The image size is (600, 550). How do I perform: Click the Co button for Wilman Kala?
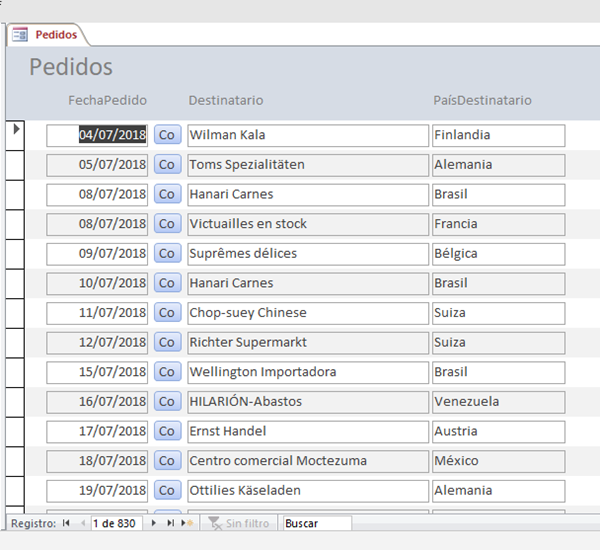(167, 135)
